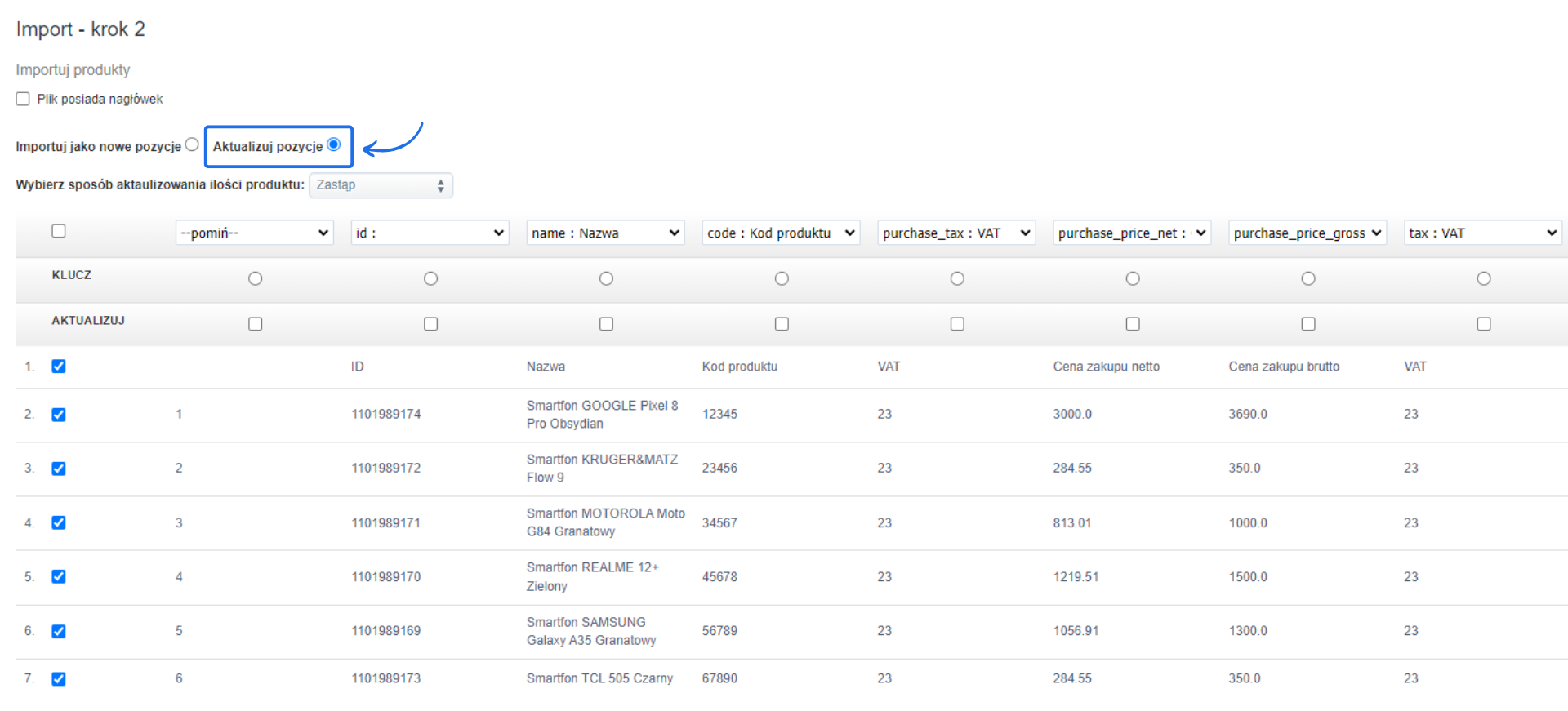Toggle the select-all rows checkbox in header

point(59,231)
